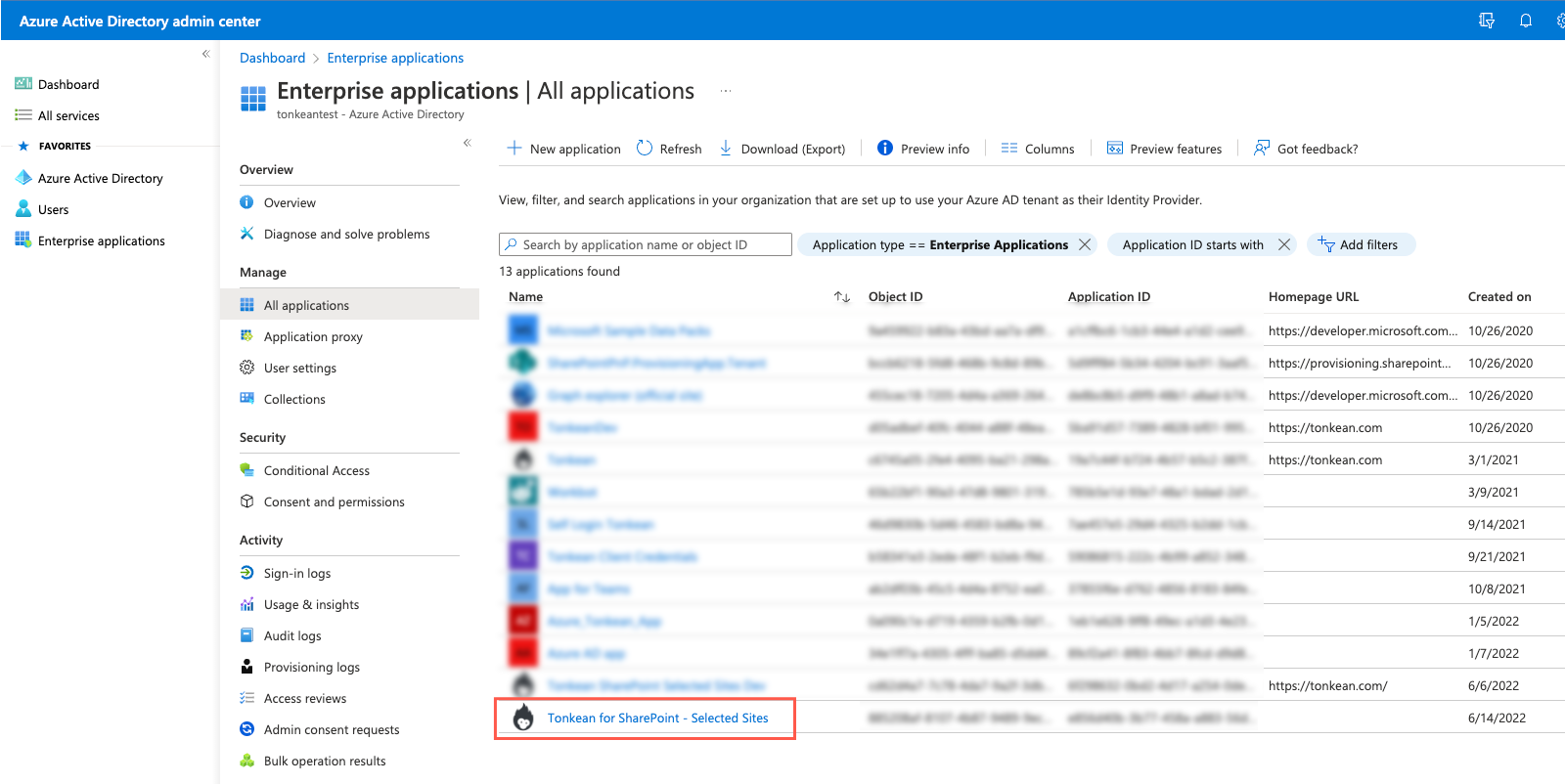Viewport: 1565px width, 784px height.
Task: Click the Homepage URL column header
Action: tap(1314, 297)
